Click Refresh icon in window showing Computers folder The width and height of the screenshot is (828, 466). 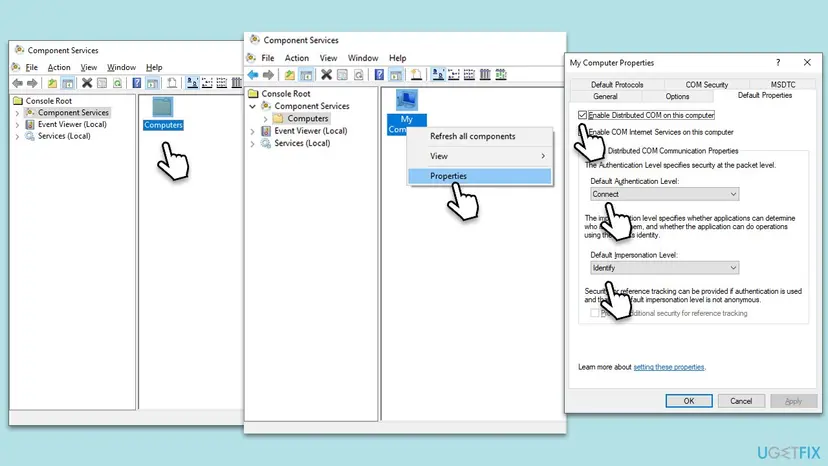click(x=117, y=83)
